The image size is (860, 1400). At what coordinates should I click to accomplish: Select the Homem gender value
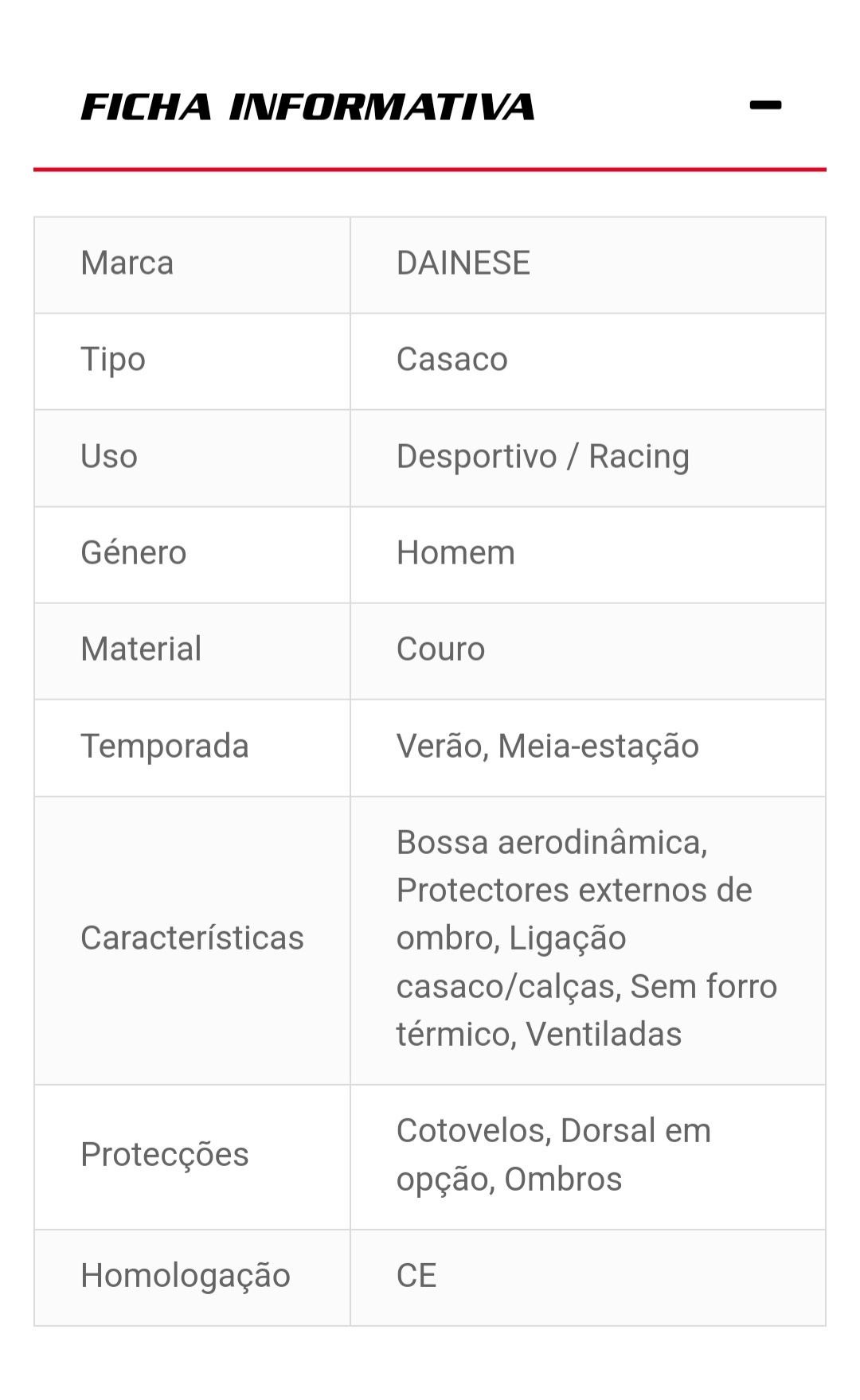[x=455, y=553]
